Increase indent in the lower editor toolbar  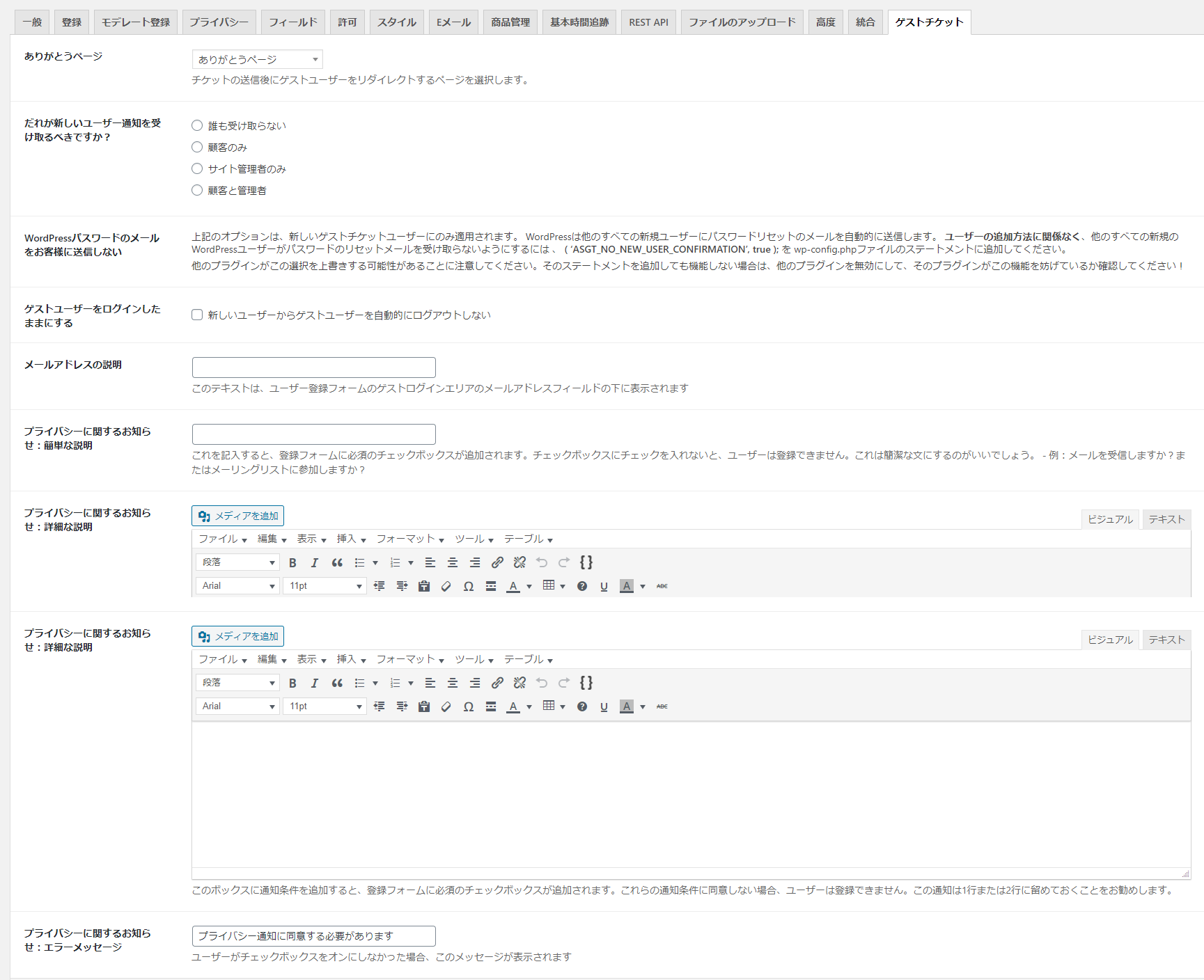402,706
